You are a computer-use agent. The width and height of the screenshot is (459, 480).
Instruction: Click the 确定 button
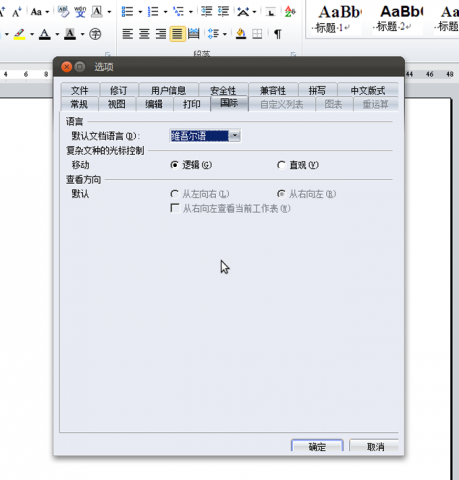tap(317, 446)
